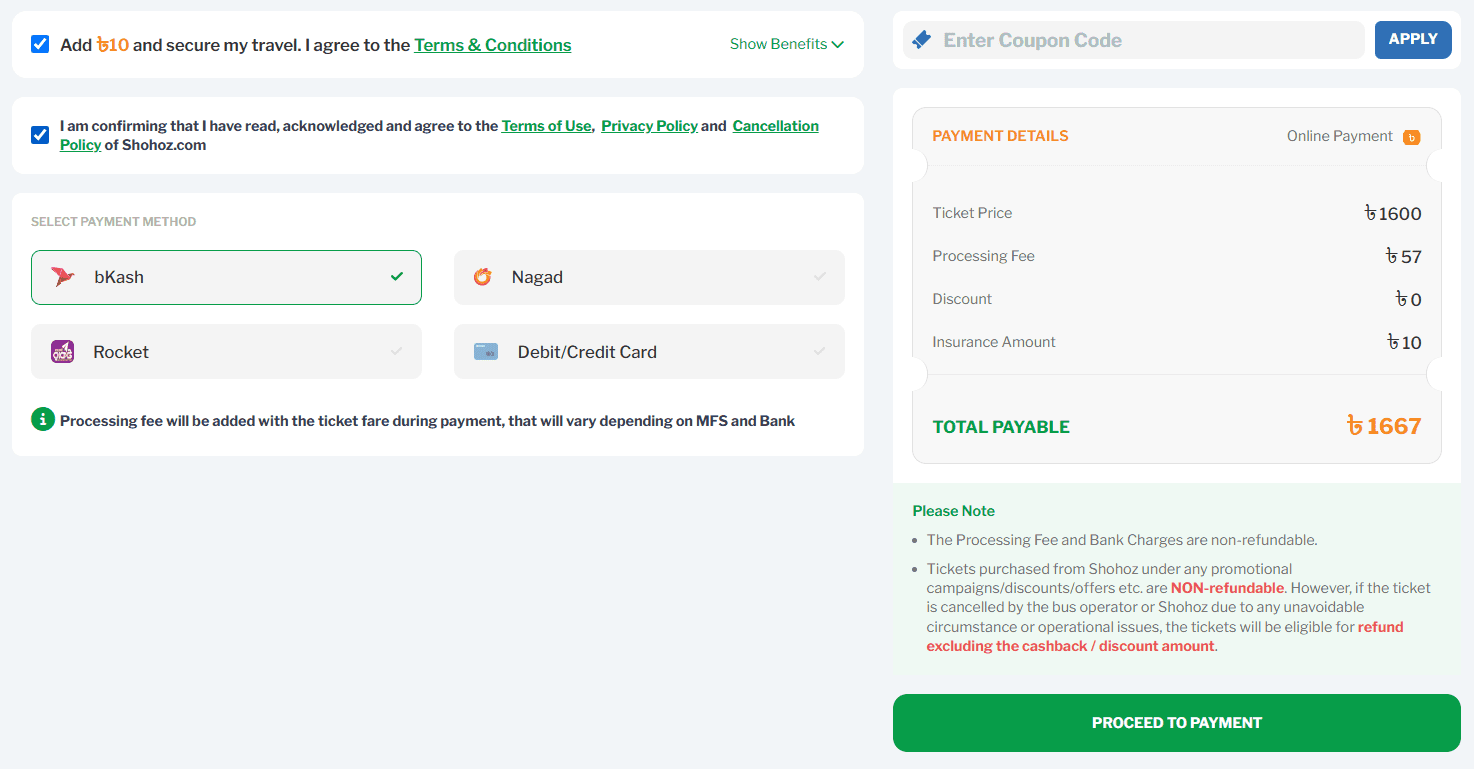Click the green info icon near processing fee note
The height and width of the screenshot is (769, 1474).
tap(42, 420)
